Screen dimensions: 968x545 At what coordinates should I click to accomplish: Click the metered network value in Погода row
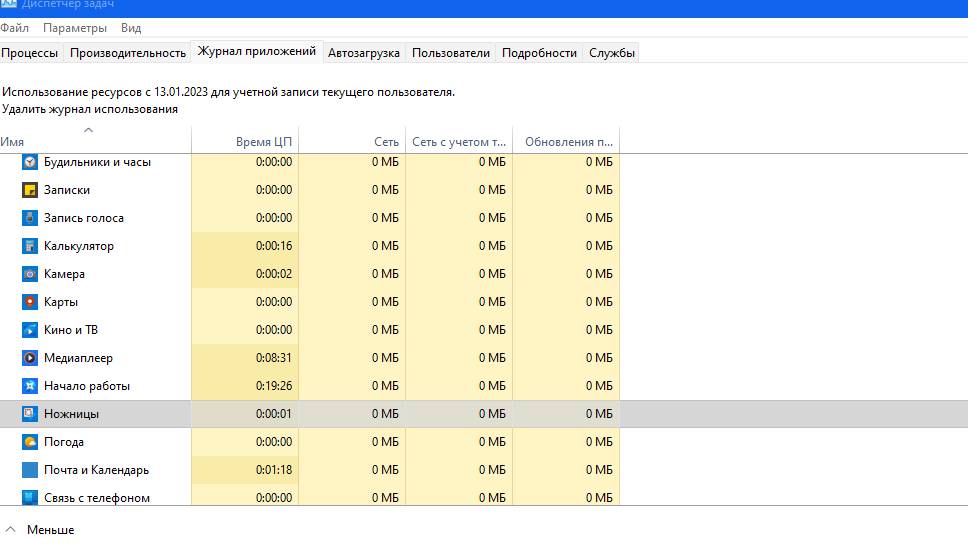pos(492,442)
